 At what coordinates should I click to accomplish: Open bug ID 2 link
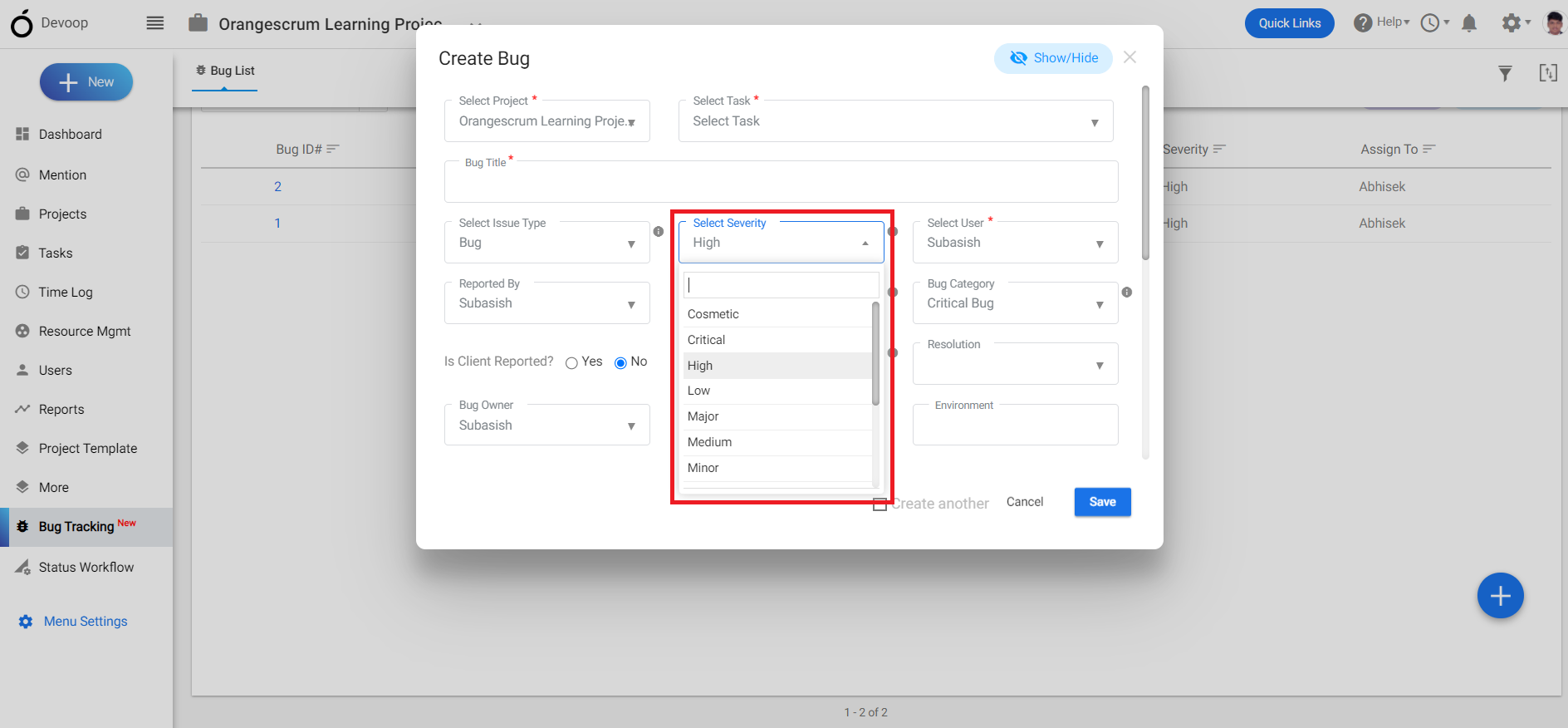point(277,187)
